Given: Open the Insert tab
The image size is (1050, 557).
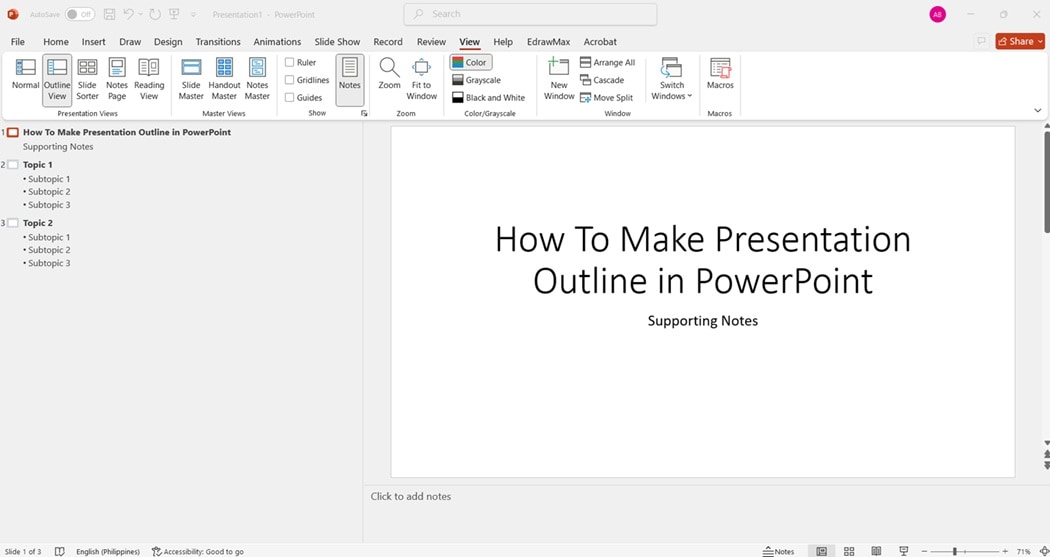Looking at the screenshot, I should [93, 42].
